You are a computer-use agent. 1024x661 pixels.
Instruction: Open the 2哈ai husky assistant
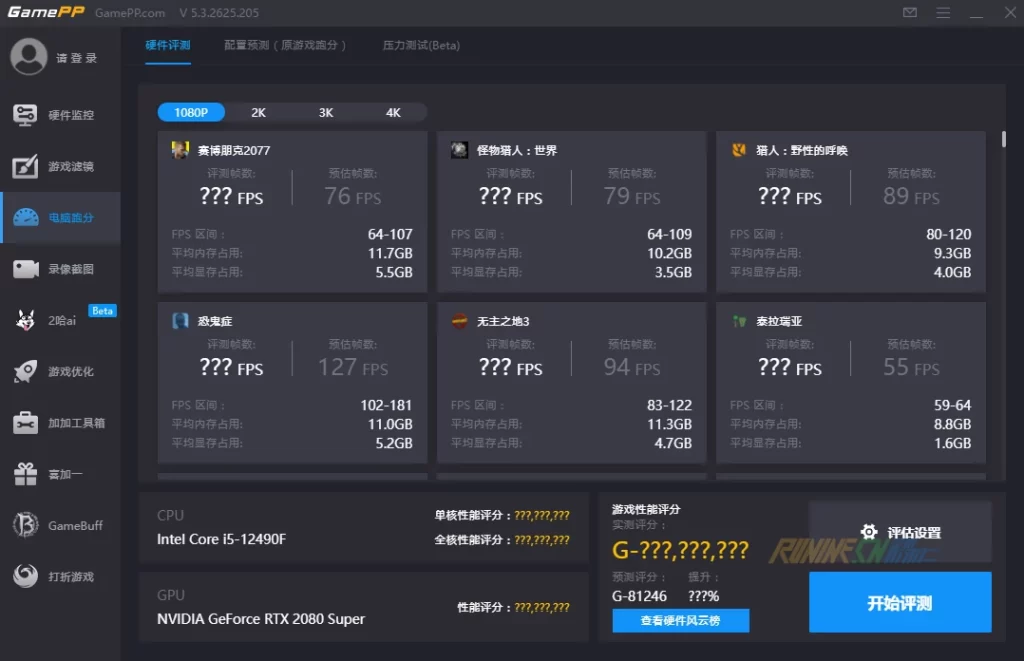60,320
